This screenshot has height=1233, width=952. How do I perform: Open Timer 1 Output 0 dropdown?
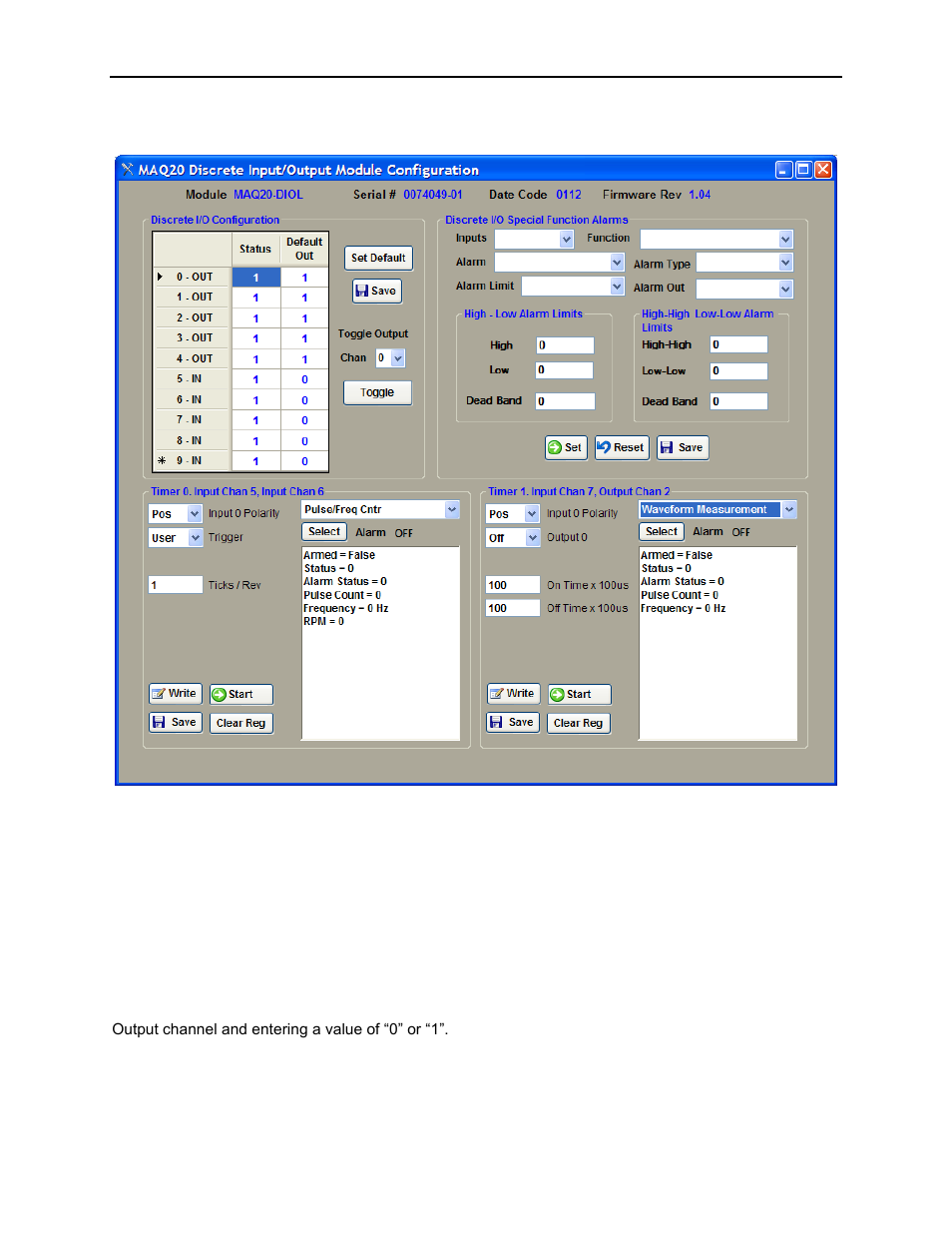tap(532, 538)
